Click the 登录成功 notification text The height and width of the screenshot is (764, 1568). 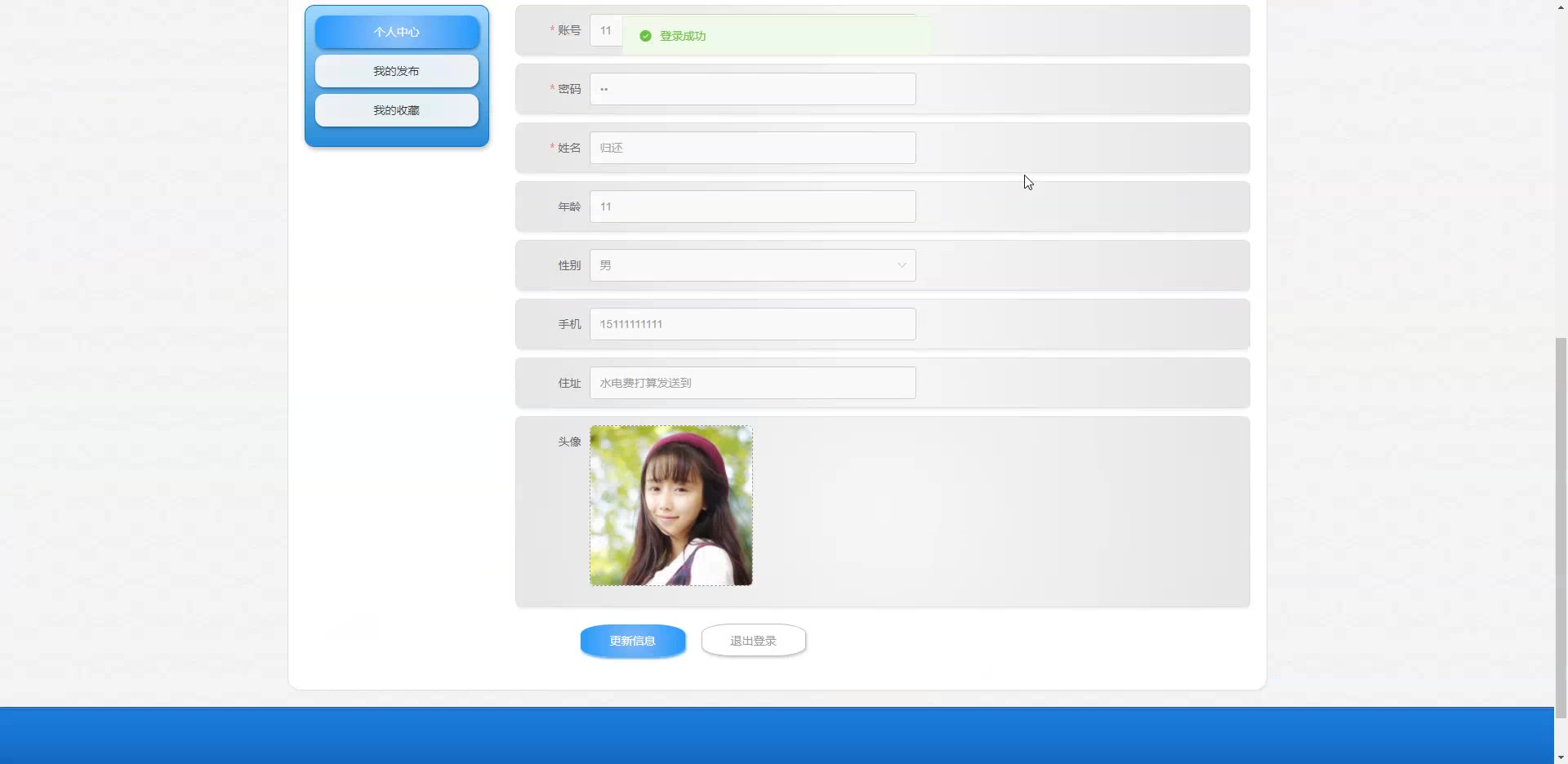(x=683, y=36)
